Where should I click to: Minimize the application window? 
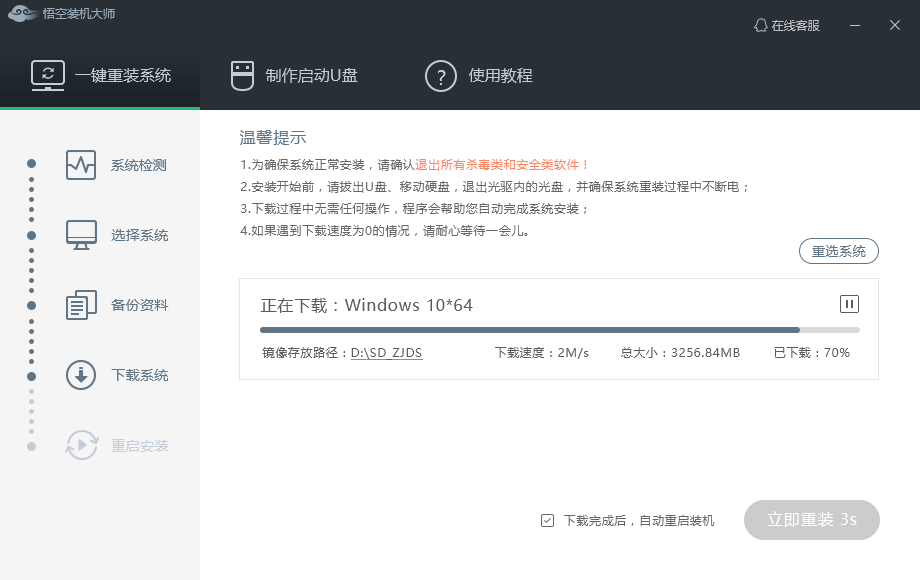coord(855,25)
